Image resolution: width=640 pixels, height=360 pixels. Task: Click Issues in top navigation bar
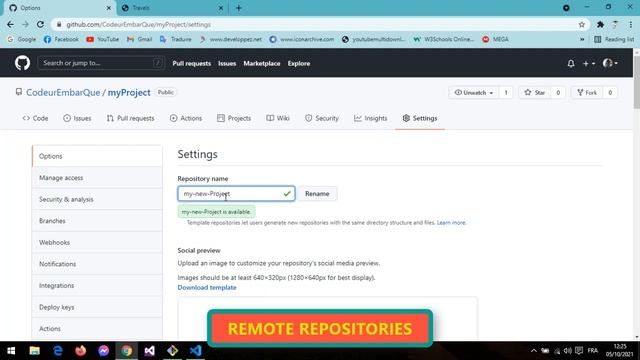(x=227, y=64)
